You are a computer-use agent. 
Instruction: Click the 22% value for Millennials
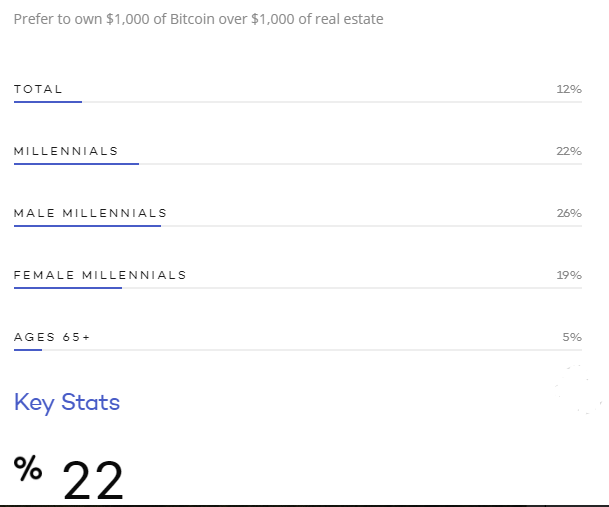coord(568,151)
